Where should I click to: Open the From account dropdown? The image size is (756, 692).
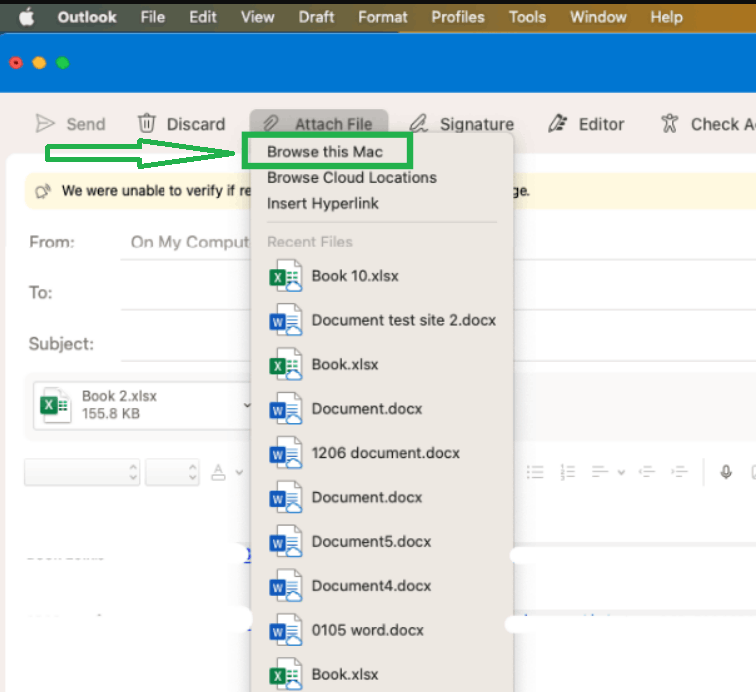pos(190,242)
